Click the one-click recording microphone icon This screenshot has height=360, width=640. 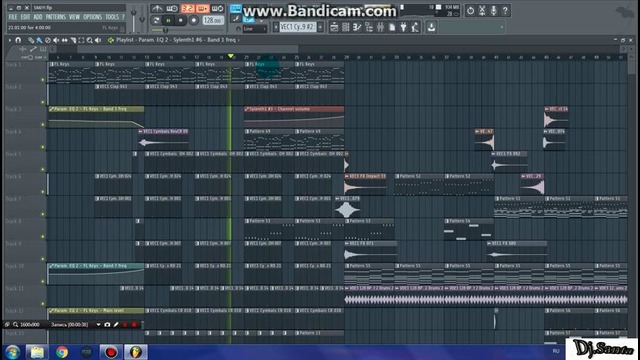(x=493, y=11)
